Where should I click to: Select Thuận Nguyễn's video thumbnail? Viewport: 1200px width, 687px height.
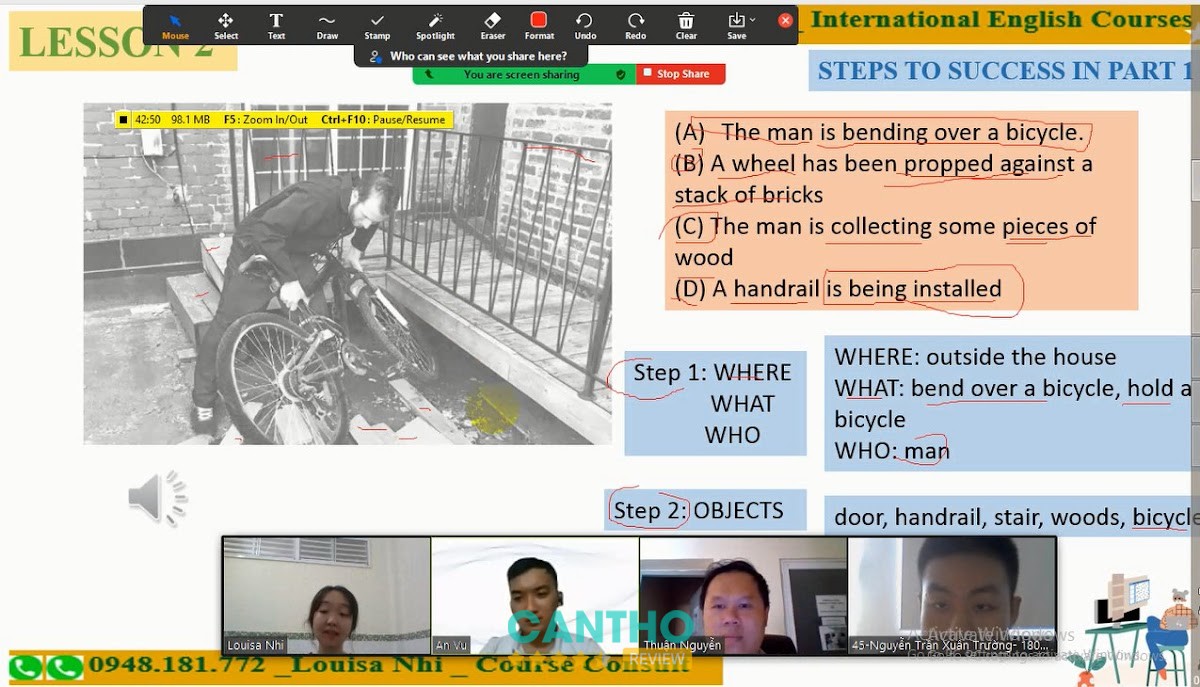[x=743, y=595]
